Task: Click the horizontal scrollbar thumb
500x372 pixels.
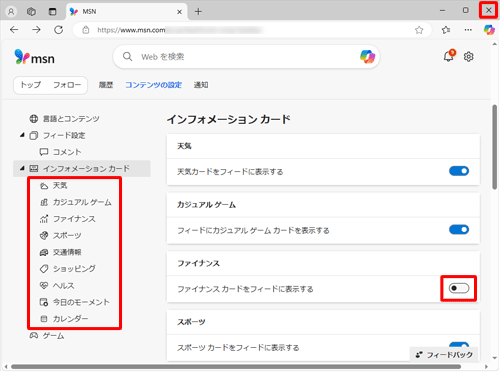Action: 236,367
